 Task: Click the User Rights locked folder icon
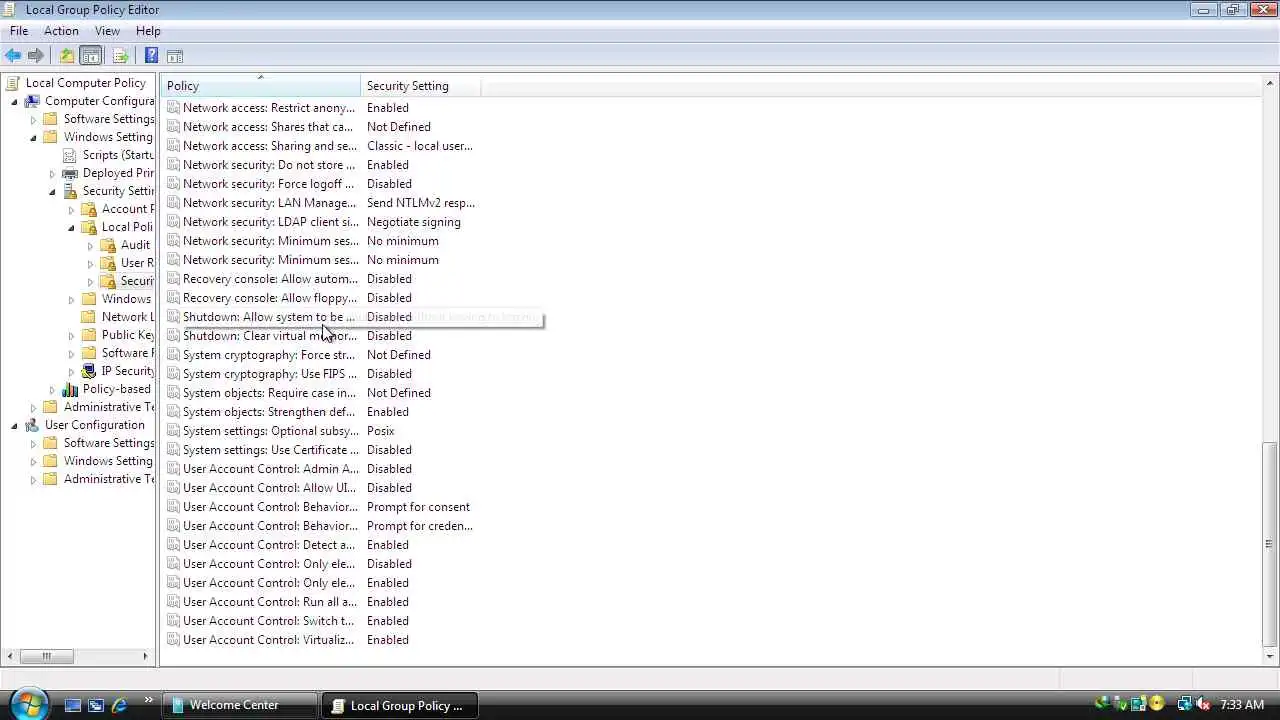108,263
